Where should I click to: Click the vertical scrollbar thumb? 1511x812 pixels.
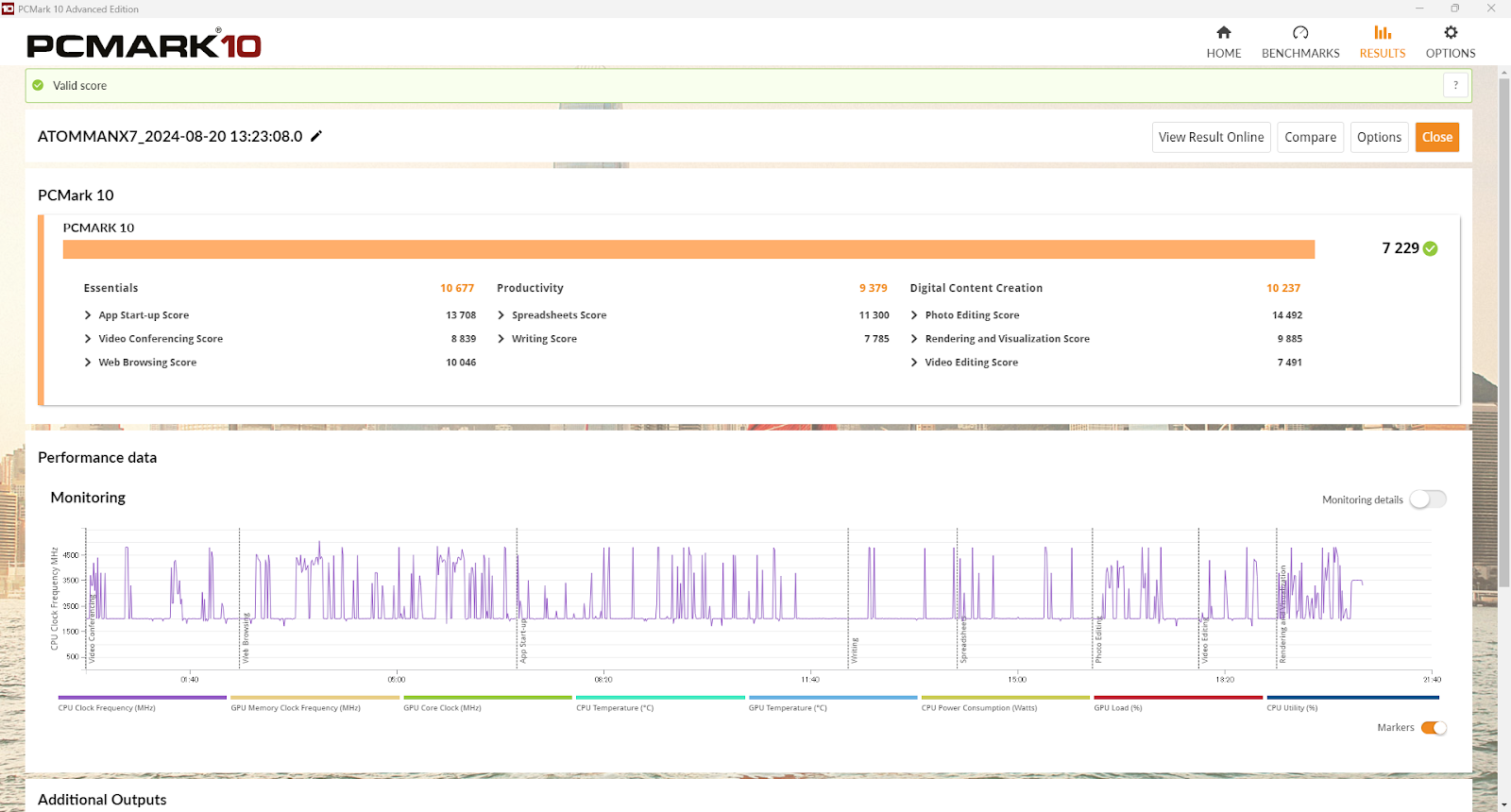1504,330
